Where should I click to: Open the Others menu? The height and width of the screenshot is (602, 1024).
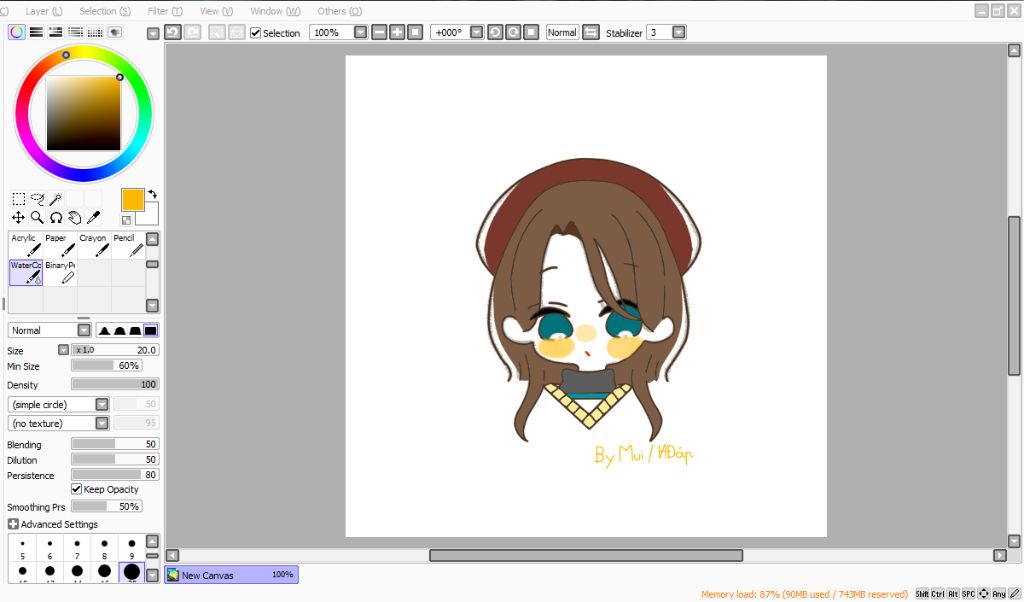pyautogui.click(x=340, y=11)
